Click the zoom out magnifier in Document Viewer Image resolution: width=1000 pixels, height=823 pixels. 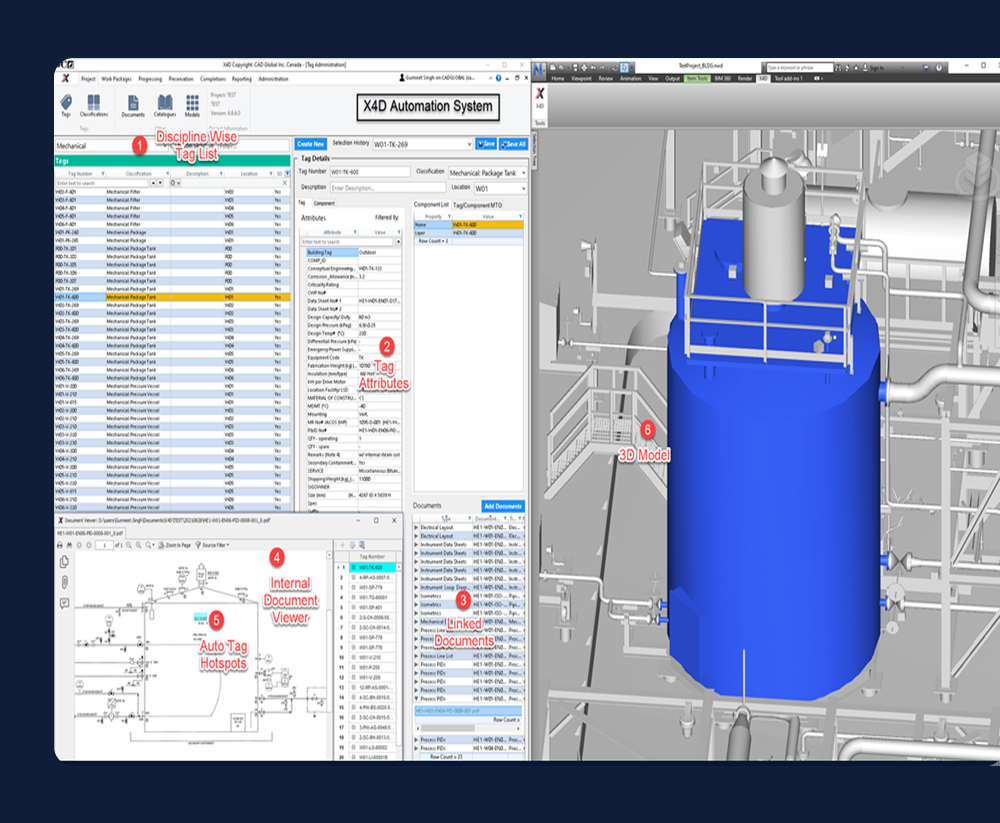tap(129, 545)
